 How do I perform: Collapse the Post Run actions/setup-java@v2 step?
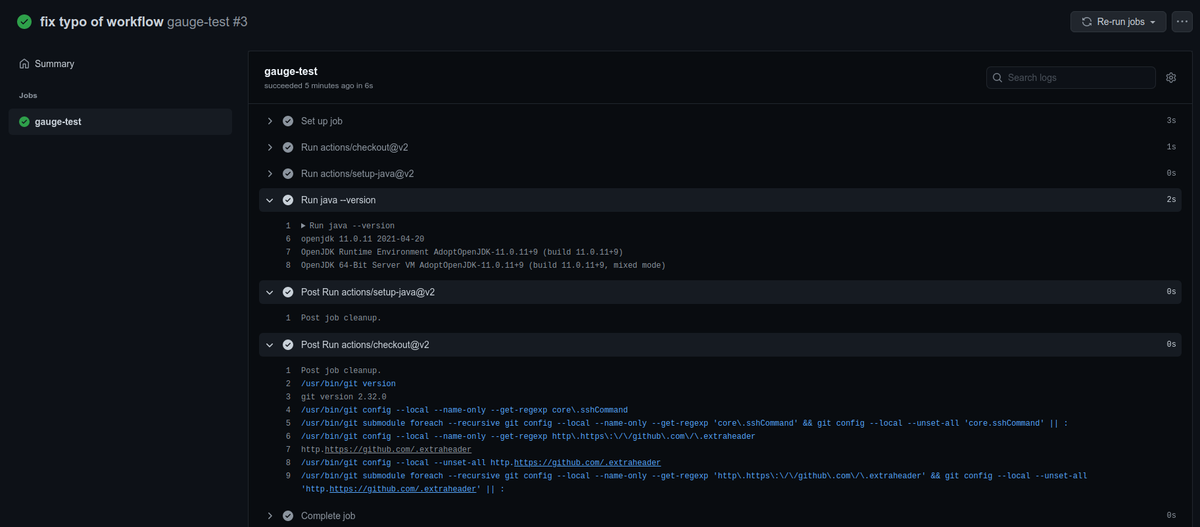click(x=269, y=292)
